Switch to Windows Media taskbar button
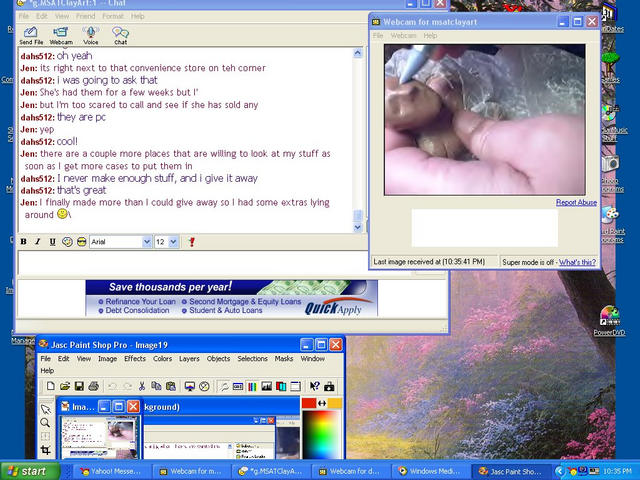 click(429, 471)
